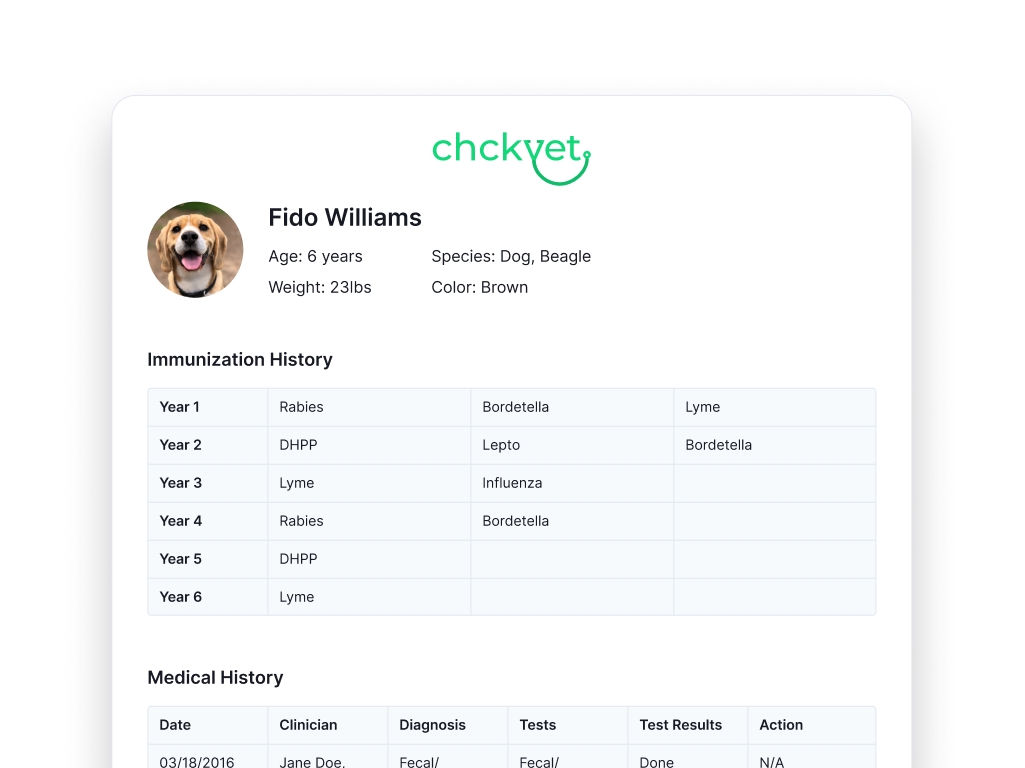This screenshot has width=1025, height=768.
Task: Click the Action column header
Action: click(781, 725)
